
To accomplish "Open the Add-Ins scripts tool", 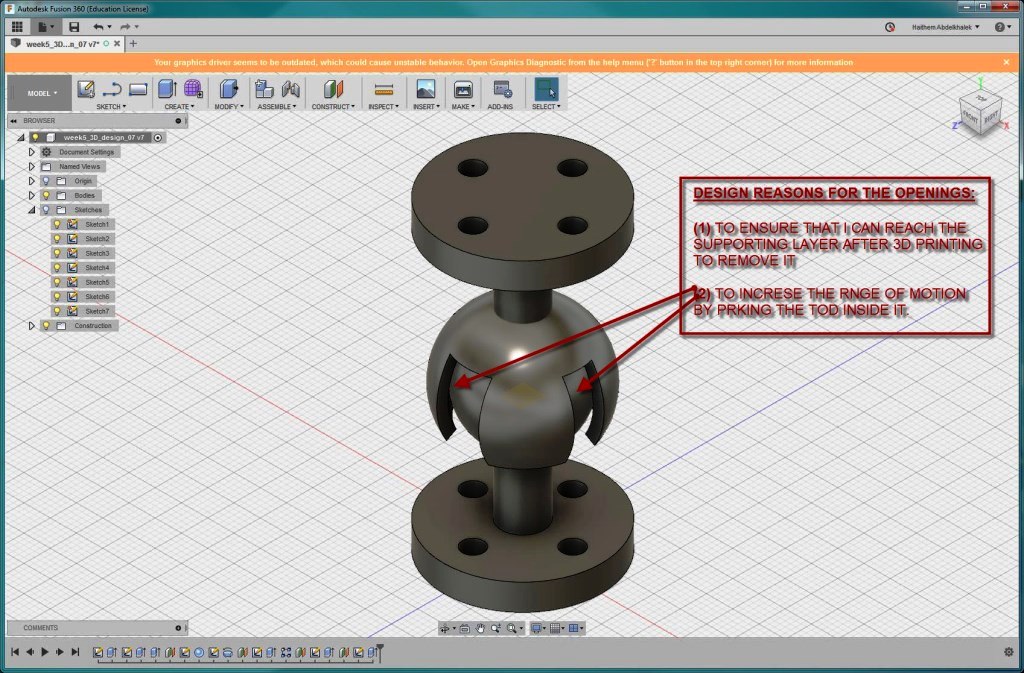I will [x=502, y=89].
